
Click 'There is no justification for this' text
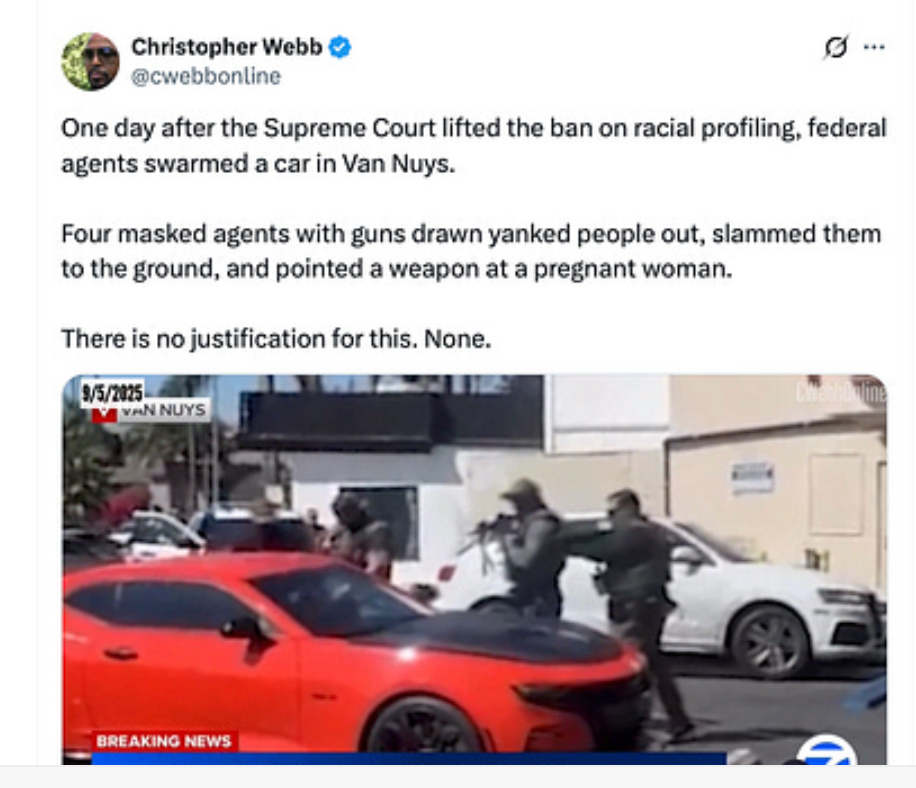click(276, 339)
